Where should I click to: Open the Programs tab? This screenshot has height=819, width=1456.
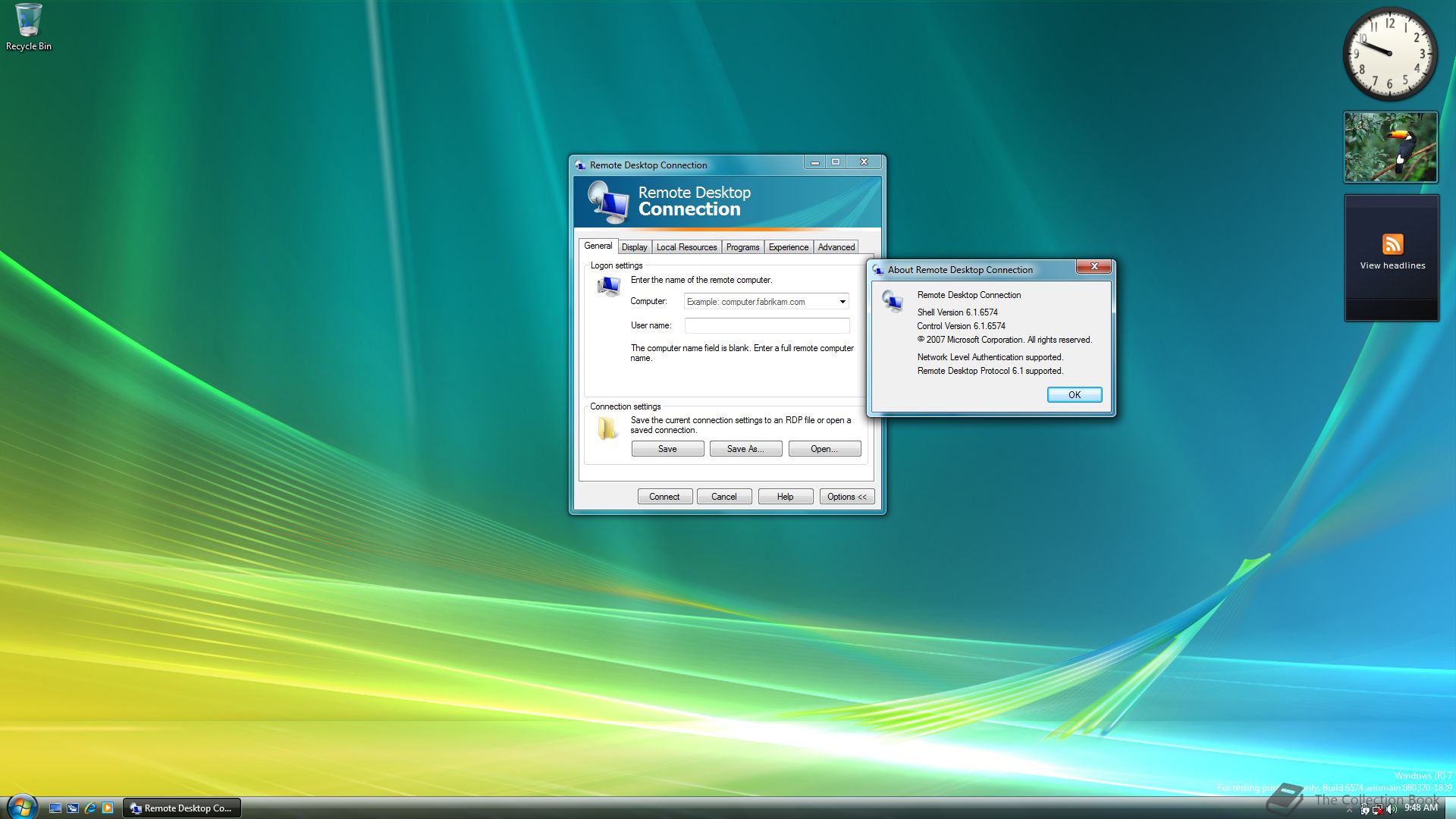point(742,247)
